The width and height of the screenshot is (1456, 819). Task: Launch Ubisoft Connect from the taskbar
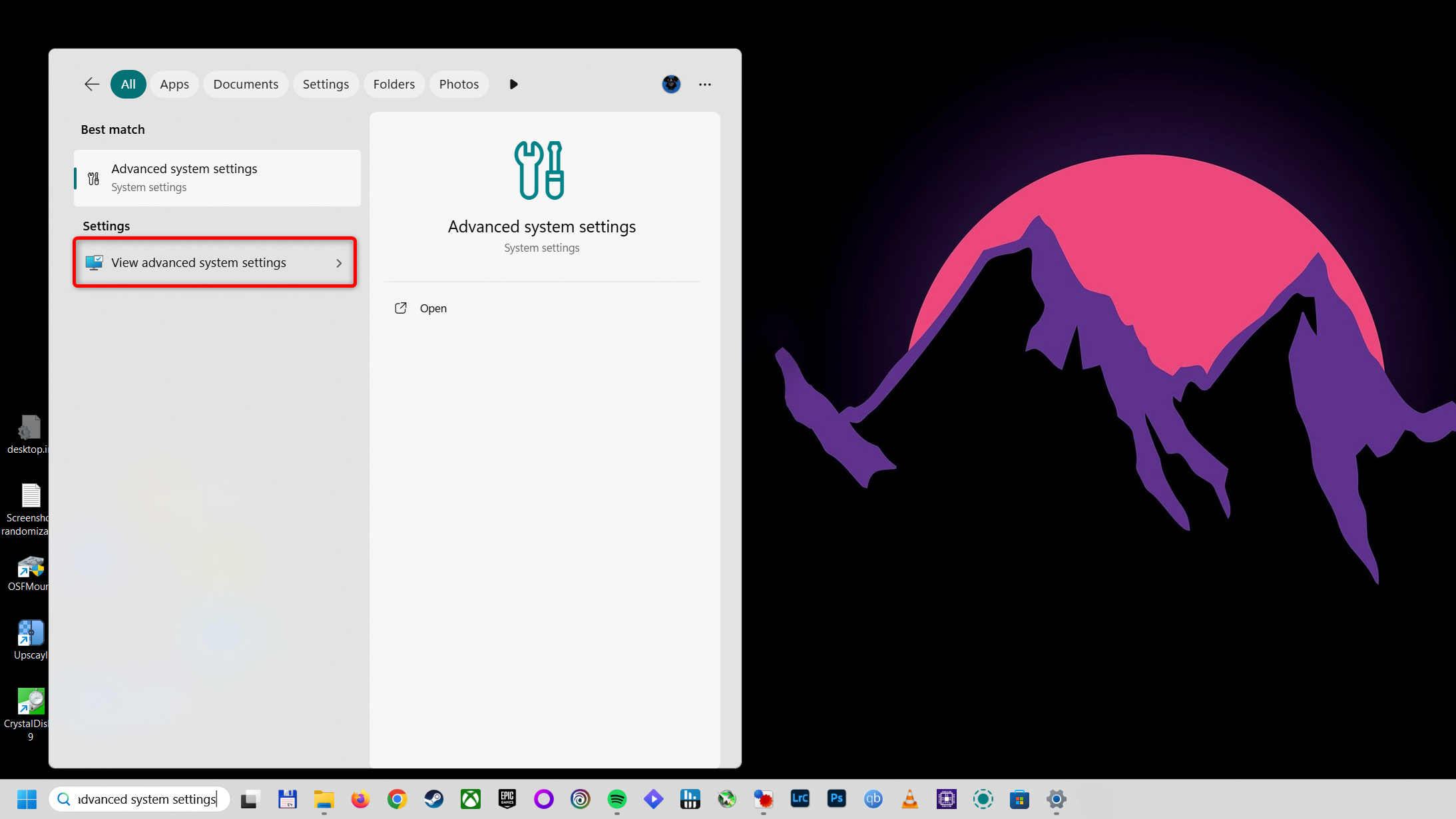pyautogui.click(x=581, y=799)
